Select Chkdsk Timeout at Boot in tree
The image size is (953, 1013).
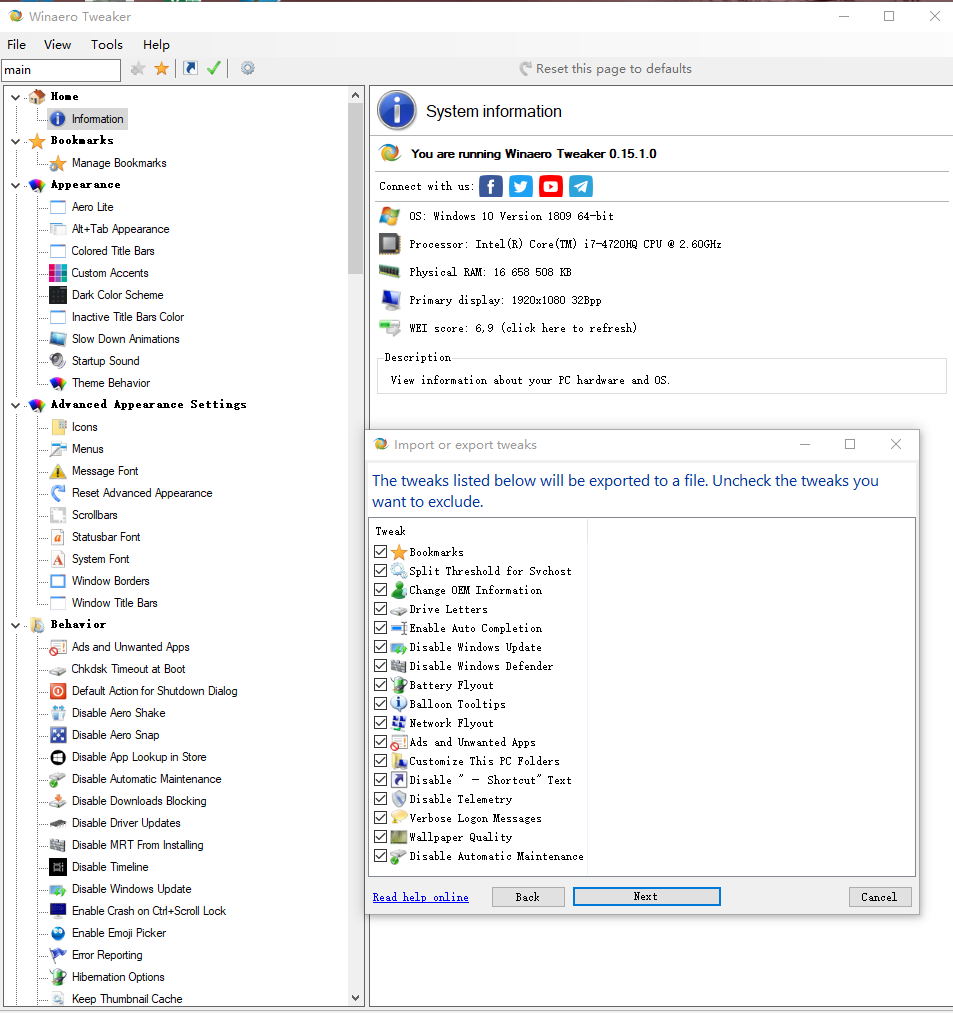[128, 669]
